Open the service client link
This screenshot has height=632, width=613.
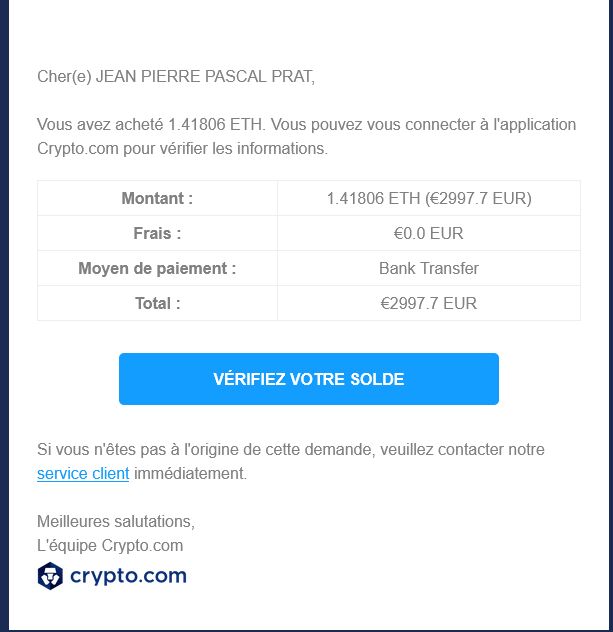click(83, 473)
